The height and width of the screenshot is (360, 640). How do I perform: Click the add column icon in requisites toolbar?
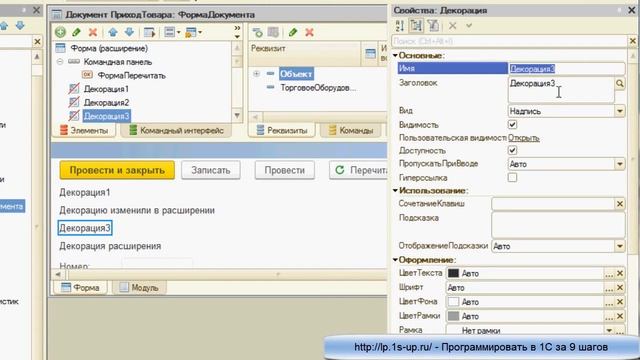point(273,32)
